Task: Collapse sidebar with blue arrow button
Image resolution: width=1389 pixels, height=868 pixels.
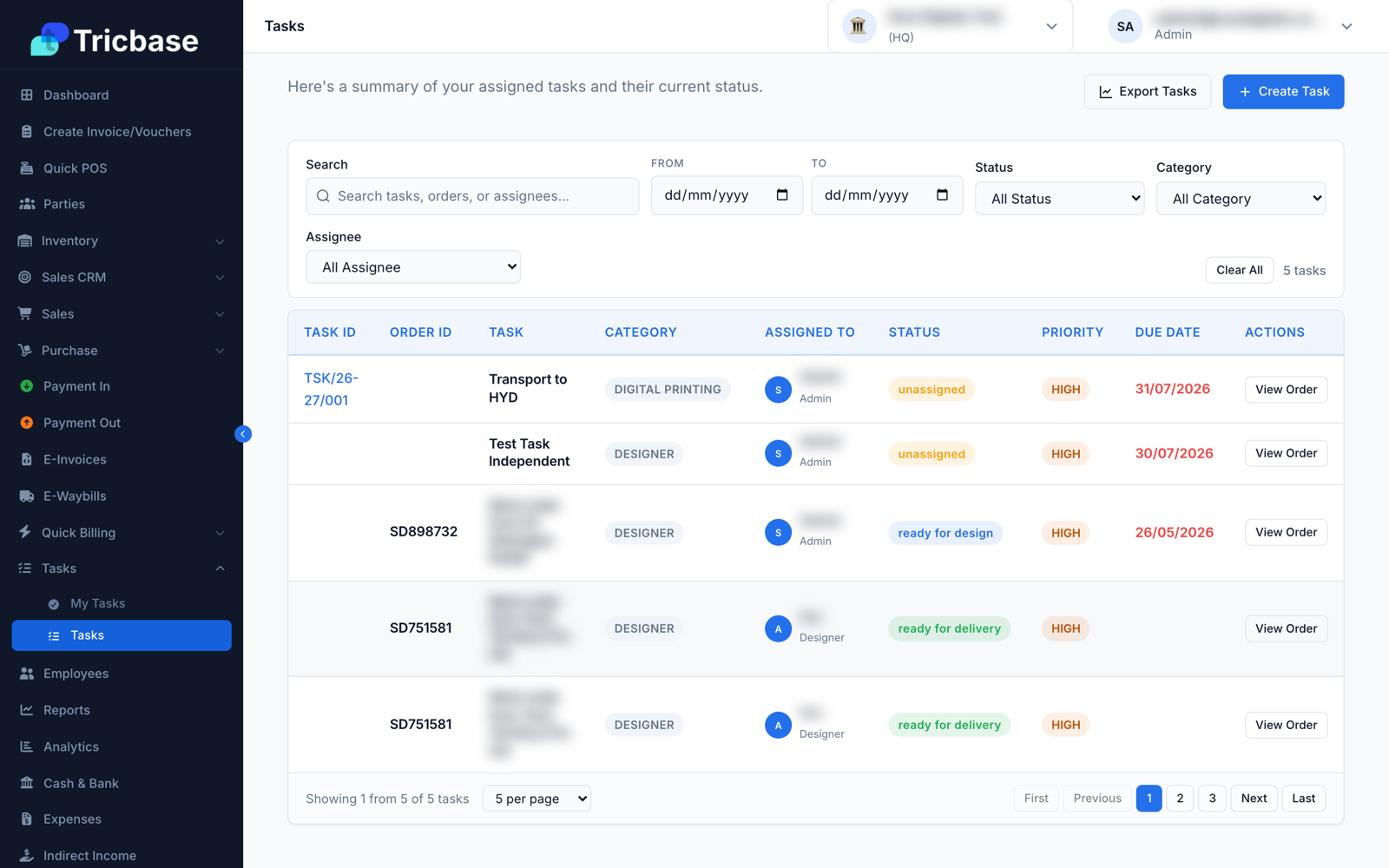Action: click(x=243, y=434)
